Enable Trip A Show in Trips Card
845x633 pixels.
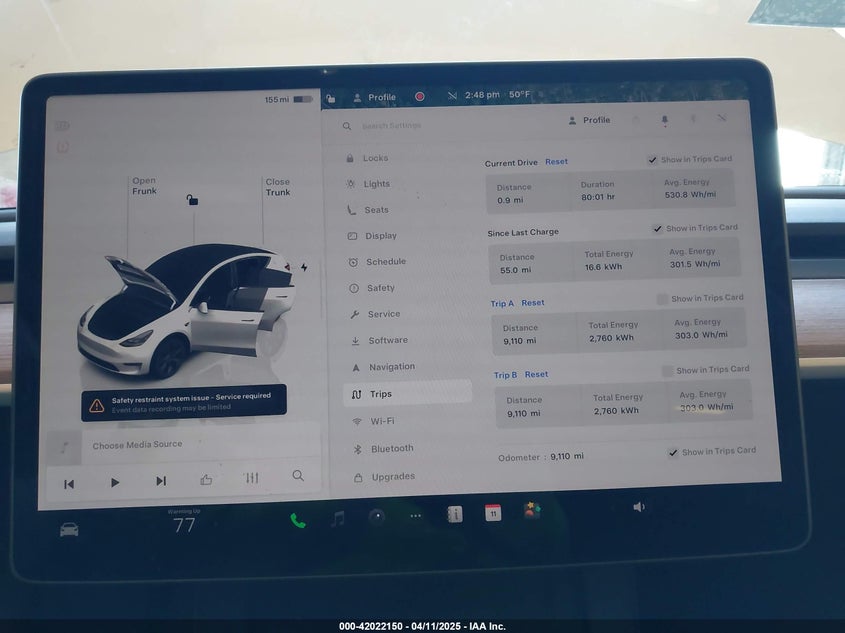pos(662,298)
